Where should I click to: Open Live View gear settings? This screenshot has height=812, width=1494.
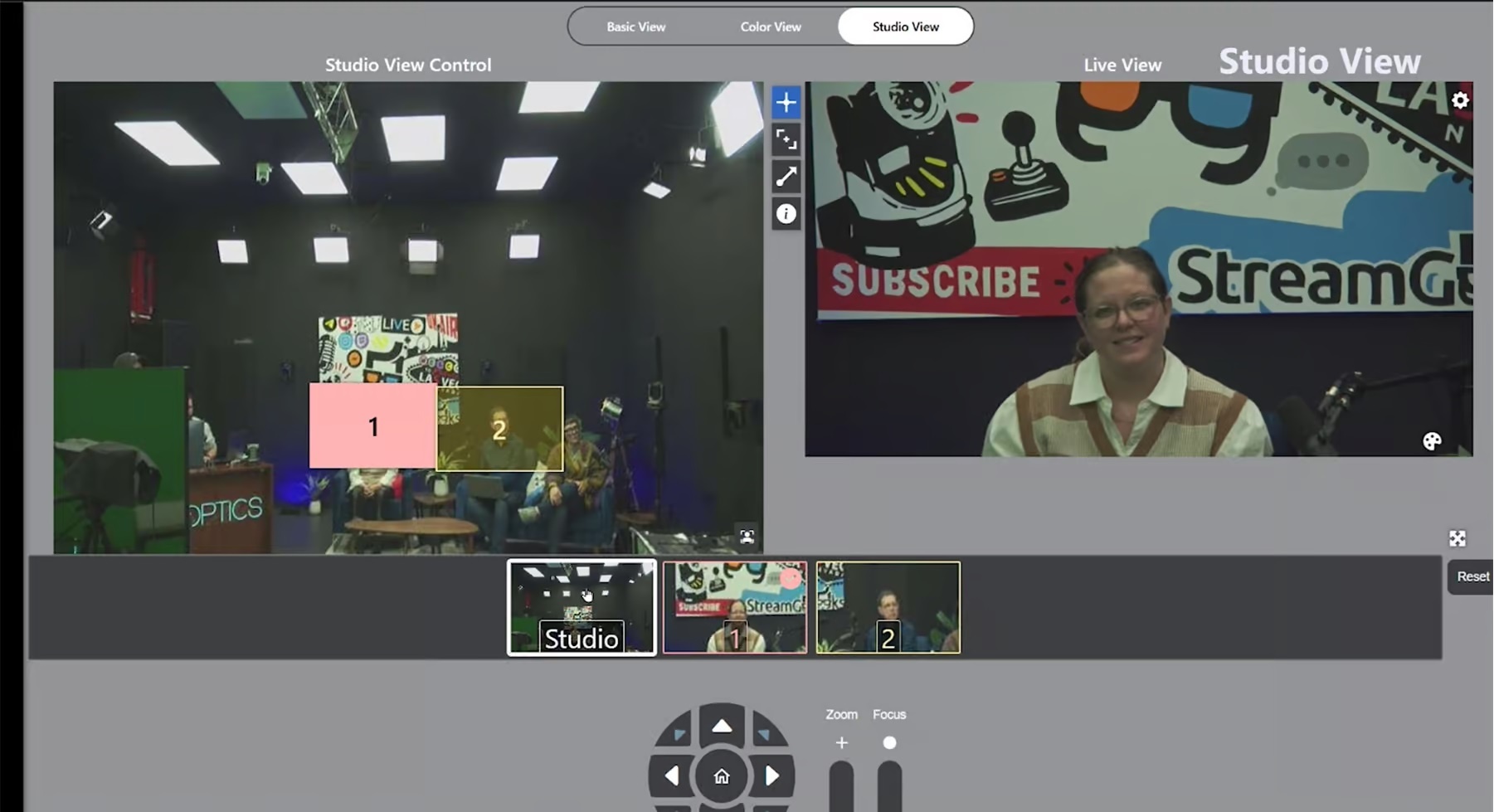1460,100
